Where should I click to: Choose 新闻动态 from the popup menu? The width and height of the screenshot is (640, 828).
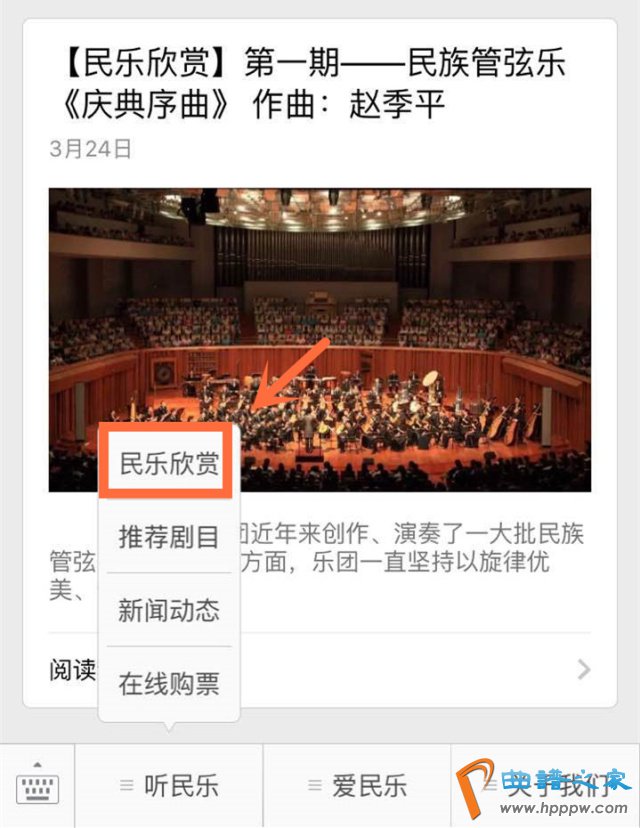pyautogui.click(x=169, y=610)
